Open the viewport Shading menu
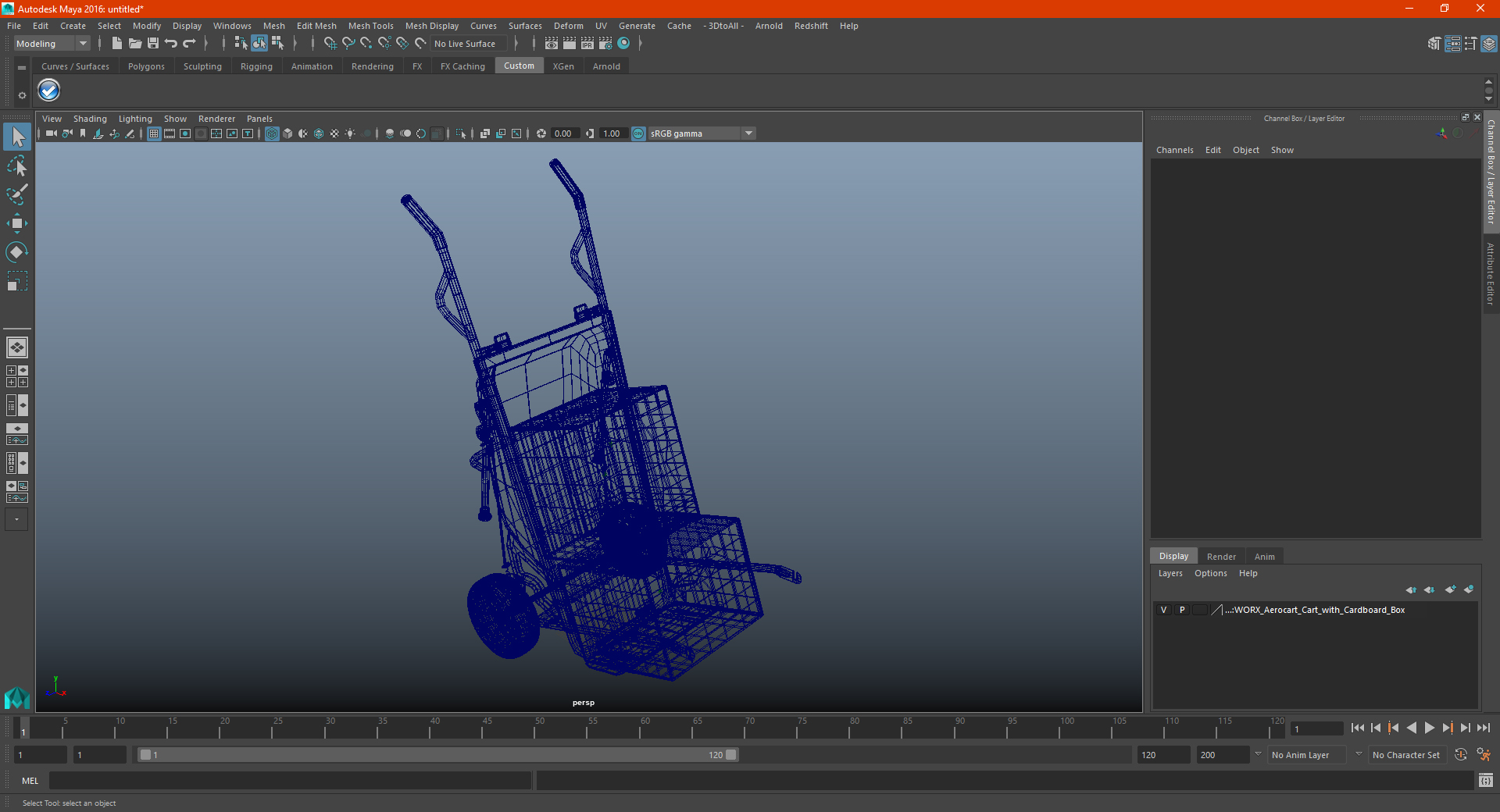Image resolution: width=1500 pixels, height=812 pixels. click(90, 119)
